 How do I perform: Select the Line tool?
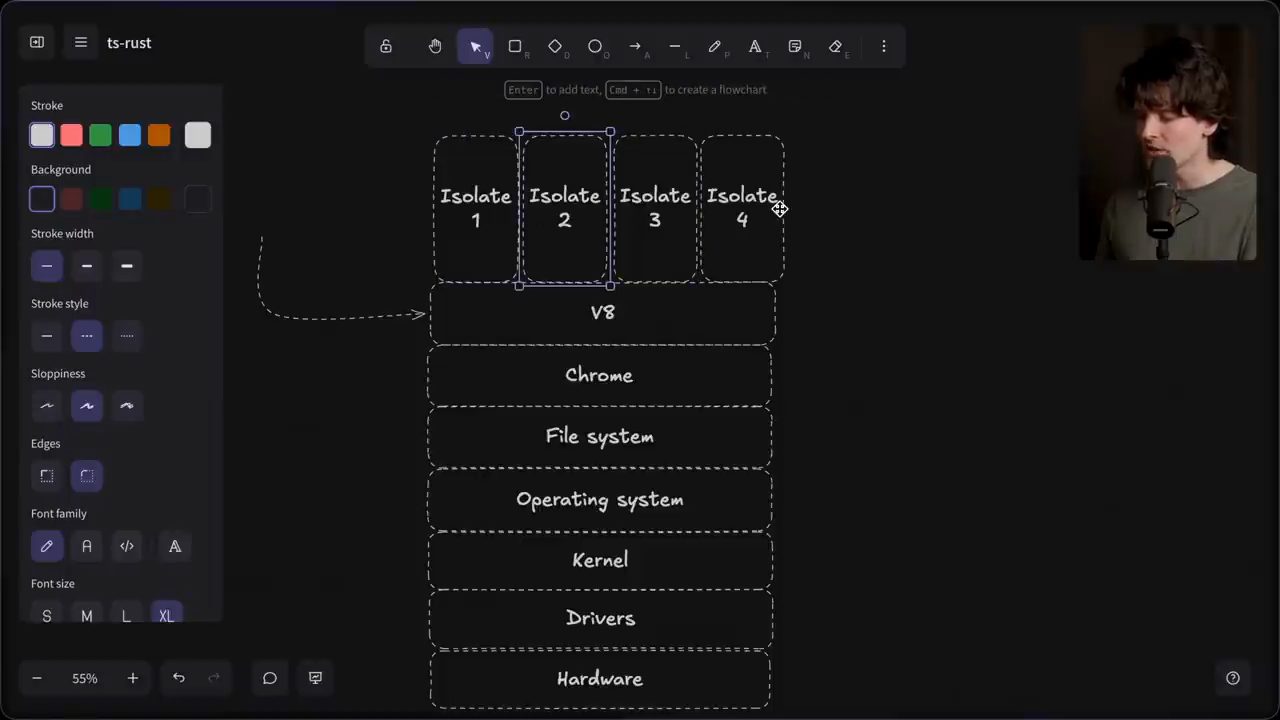click(x=675, y=46)
